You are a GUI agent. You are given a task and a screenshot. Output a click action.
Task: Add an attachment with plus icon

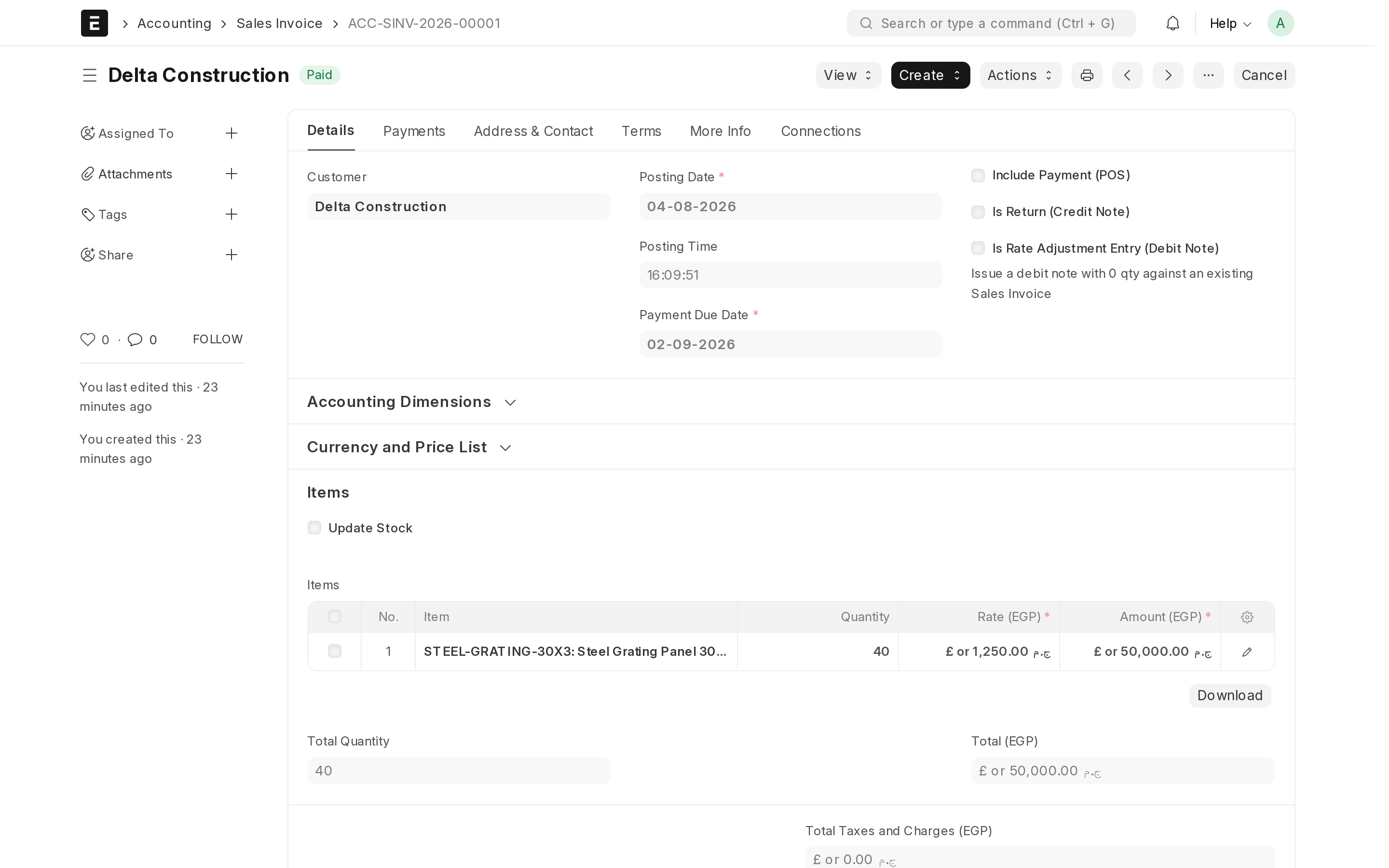231,174
